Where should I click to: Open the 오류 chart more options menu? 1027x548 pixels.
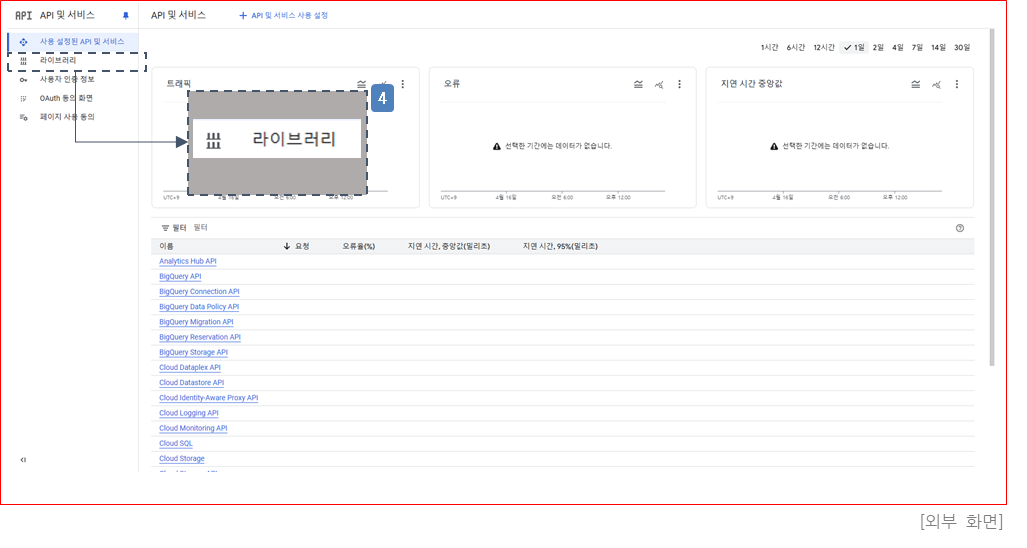tap(679, 84)
